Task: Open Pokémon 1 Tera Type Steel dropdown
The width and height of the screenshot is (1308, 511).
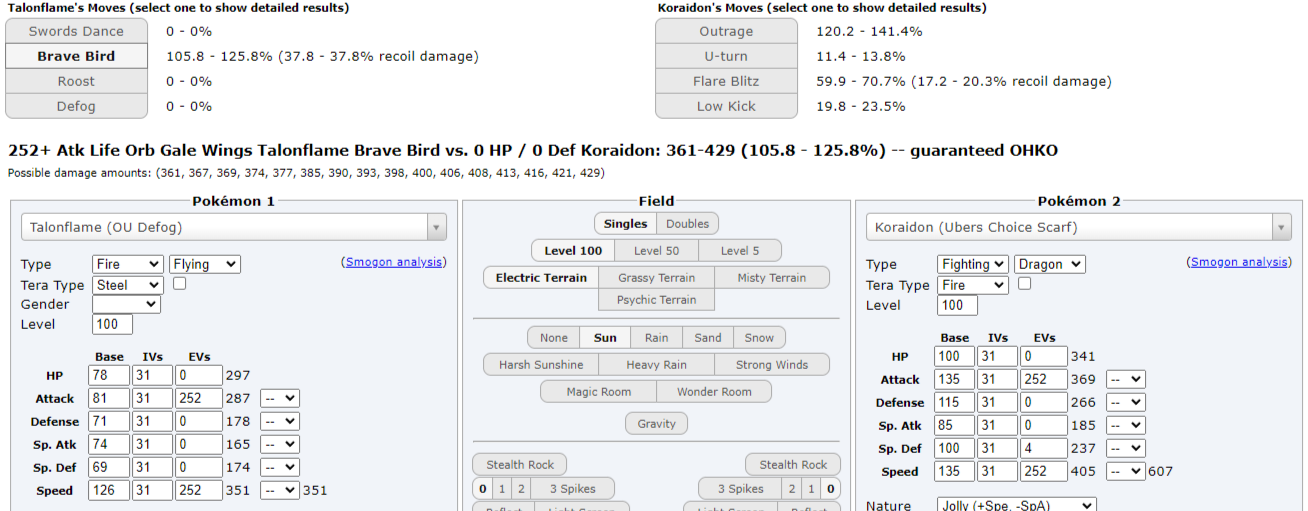Action: 128,284
